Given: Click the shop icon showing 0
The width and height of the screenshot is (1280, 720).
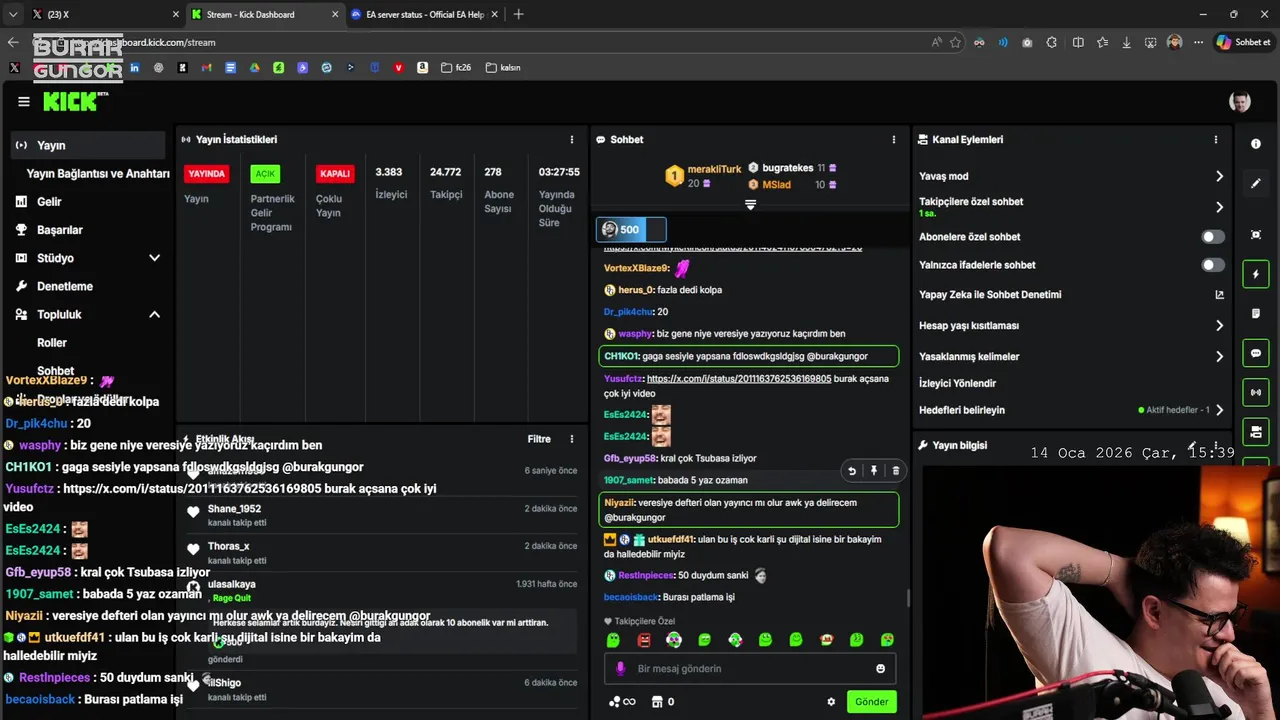Looking at the screenshot, I should 662,702.
